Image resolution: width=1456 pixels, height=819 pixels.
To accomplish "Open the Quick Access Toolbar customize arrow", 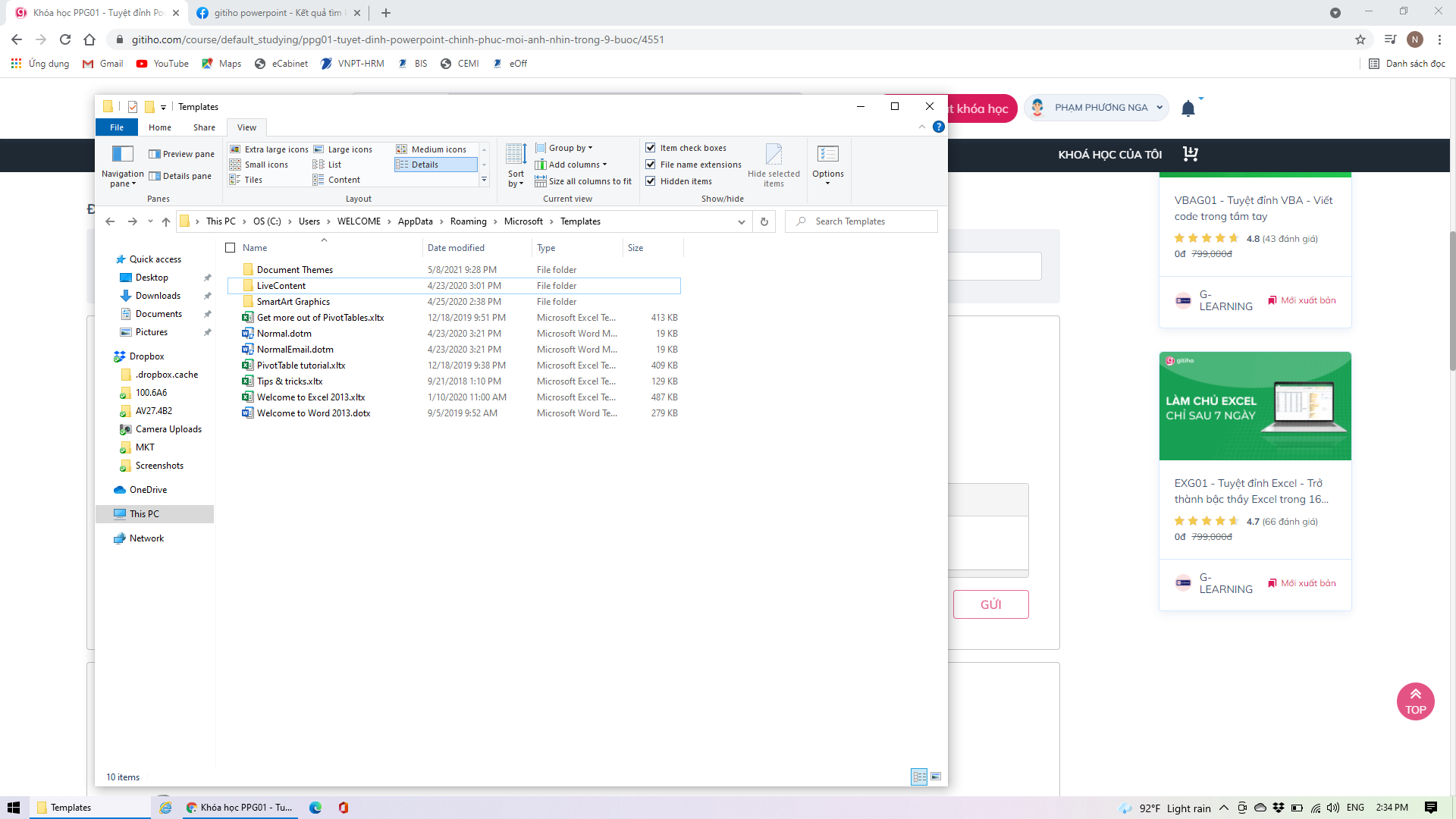I will (x=163, y=107).
